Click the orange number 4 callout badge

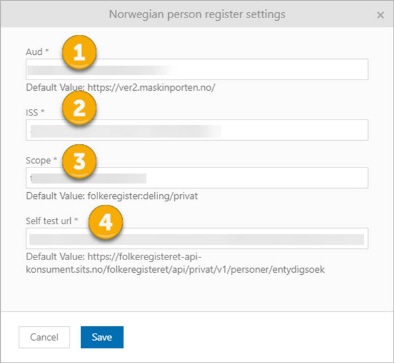(106, 222)
